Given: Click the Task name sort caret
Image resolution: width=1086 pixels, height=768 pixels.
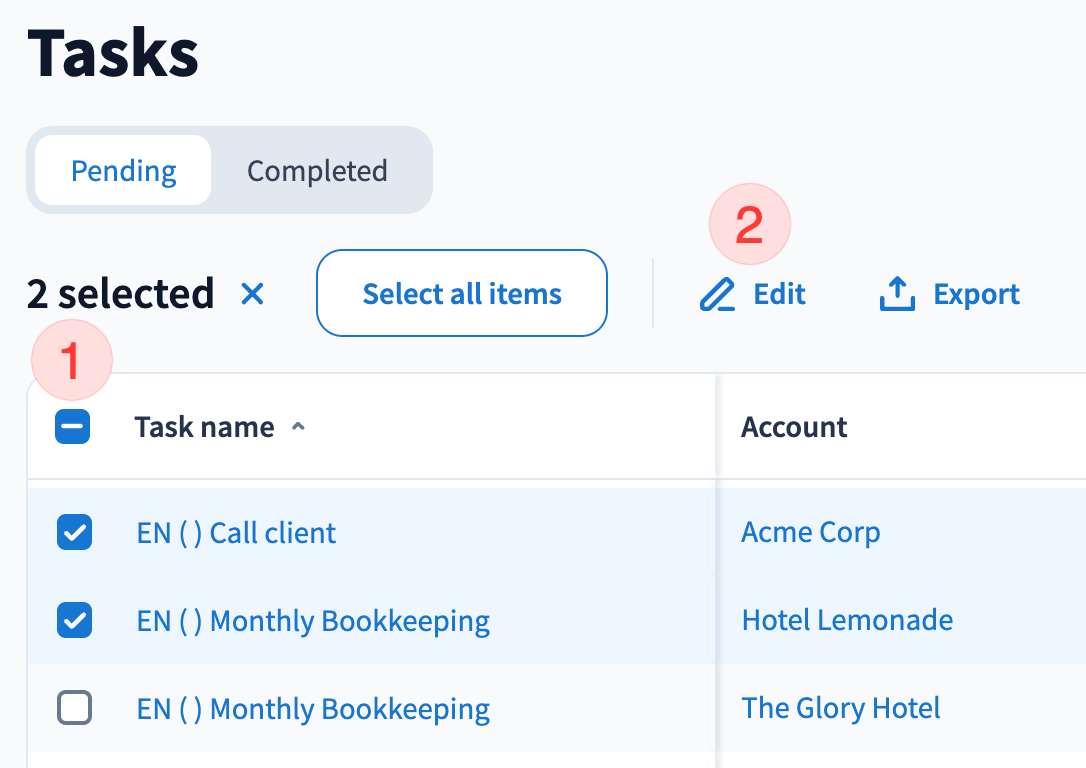Looking at the screenshot, I should [x=297, y=427].
